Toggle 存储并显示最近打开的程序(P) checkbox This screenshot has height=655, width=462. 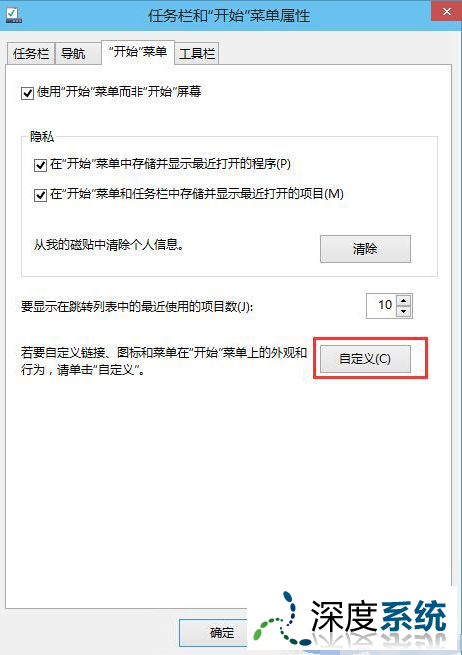[40, 165]
